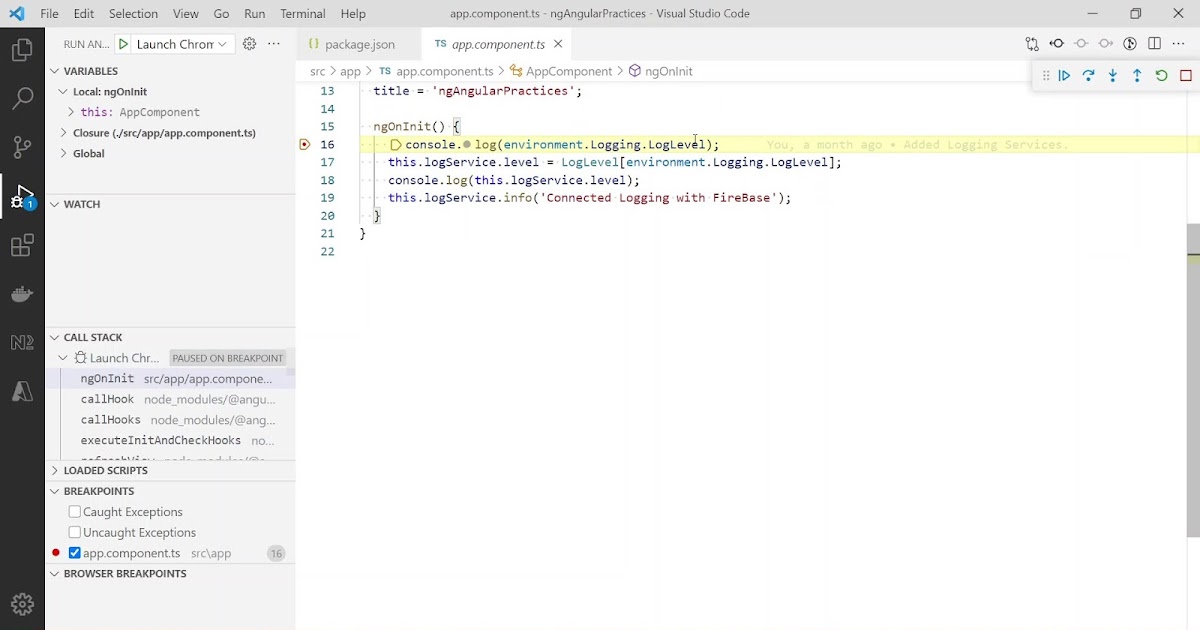
Task: Open launch.json with the gear icon
Action: [250, 44]
